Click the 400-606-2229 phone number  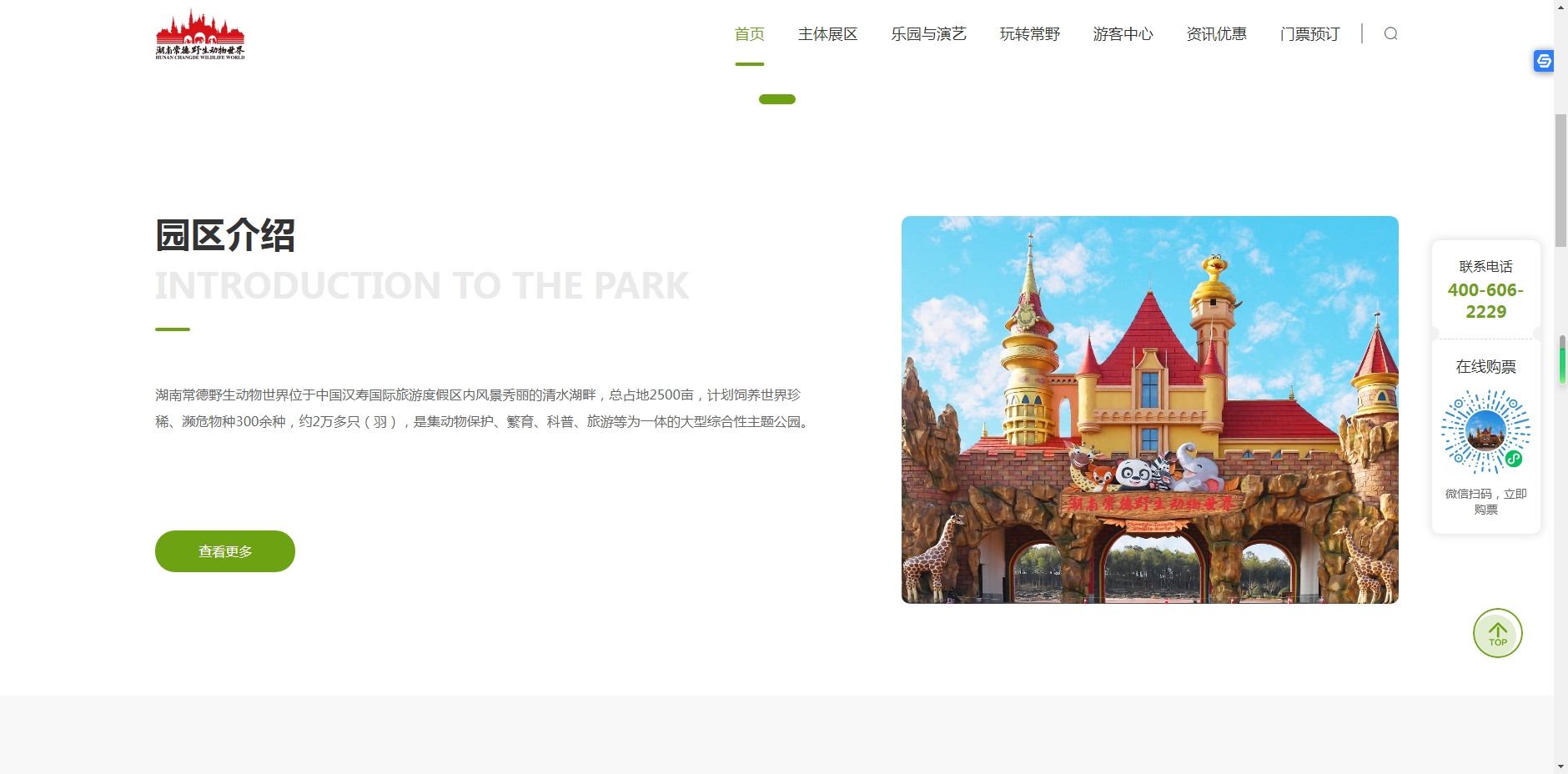pos(1485,301)
